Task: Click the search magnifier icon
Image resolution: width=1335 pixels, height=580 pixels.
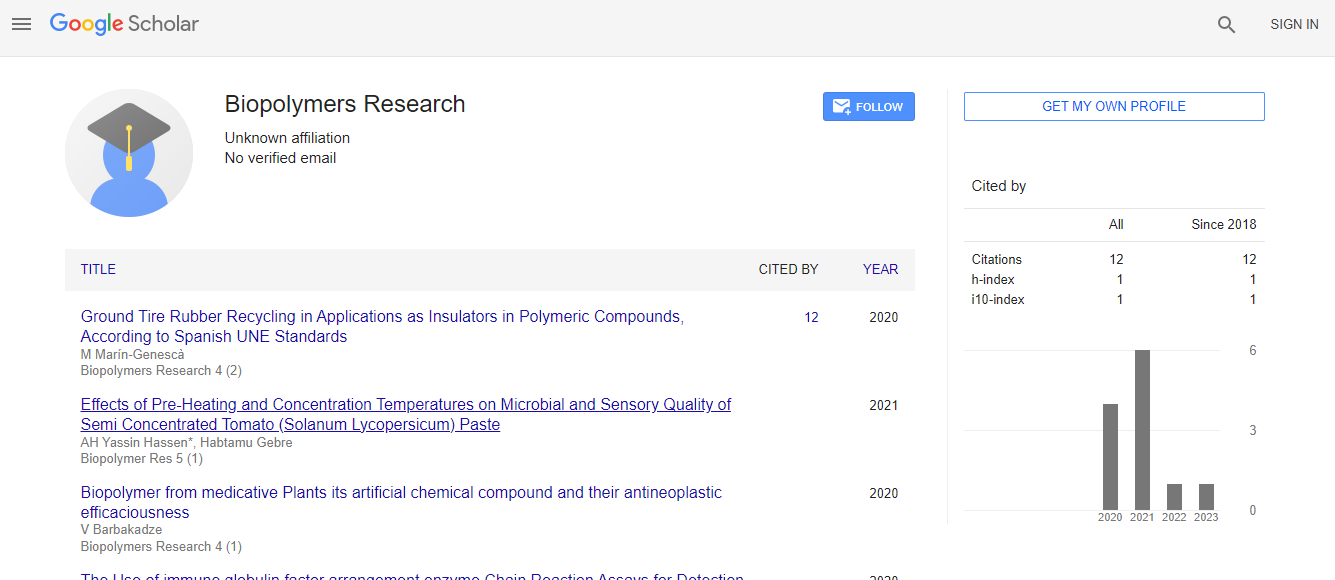Action: click(x=1226, y=25)
